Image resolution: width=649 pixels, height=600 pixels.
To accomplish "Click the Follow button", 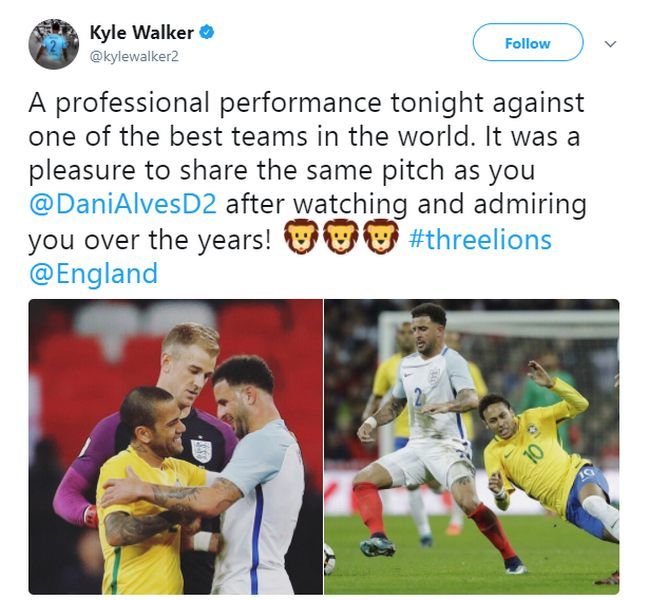I will (528, 43).
